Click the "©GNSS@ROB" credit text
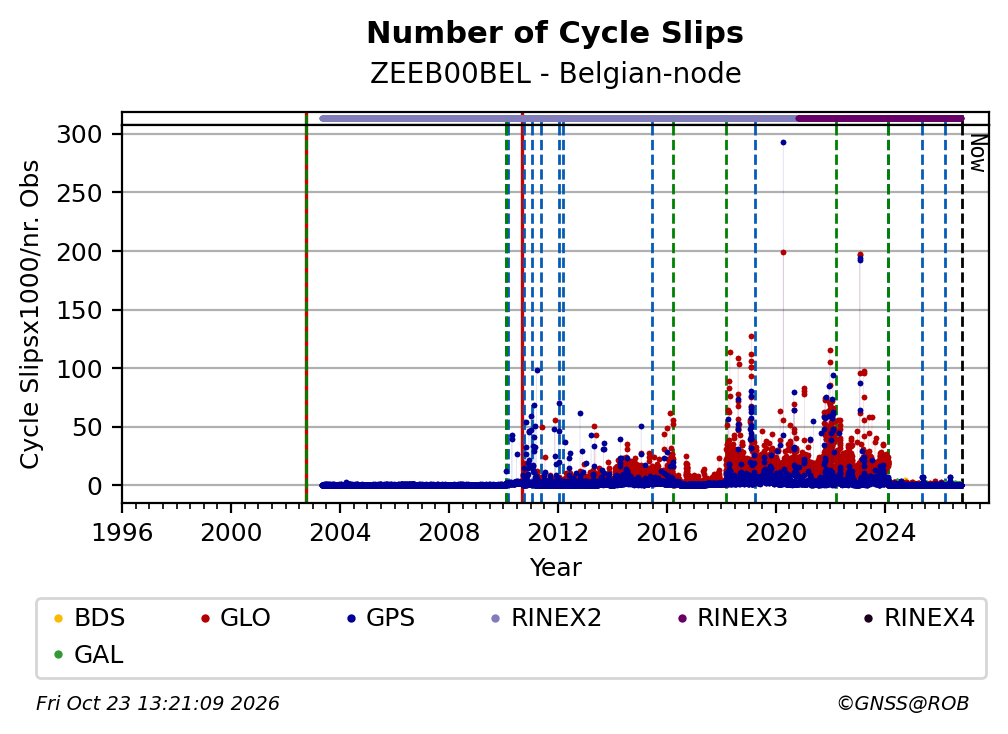 (903, 703)
